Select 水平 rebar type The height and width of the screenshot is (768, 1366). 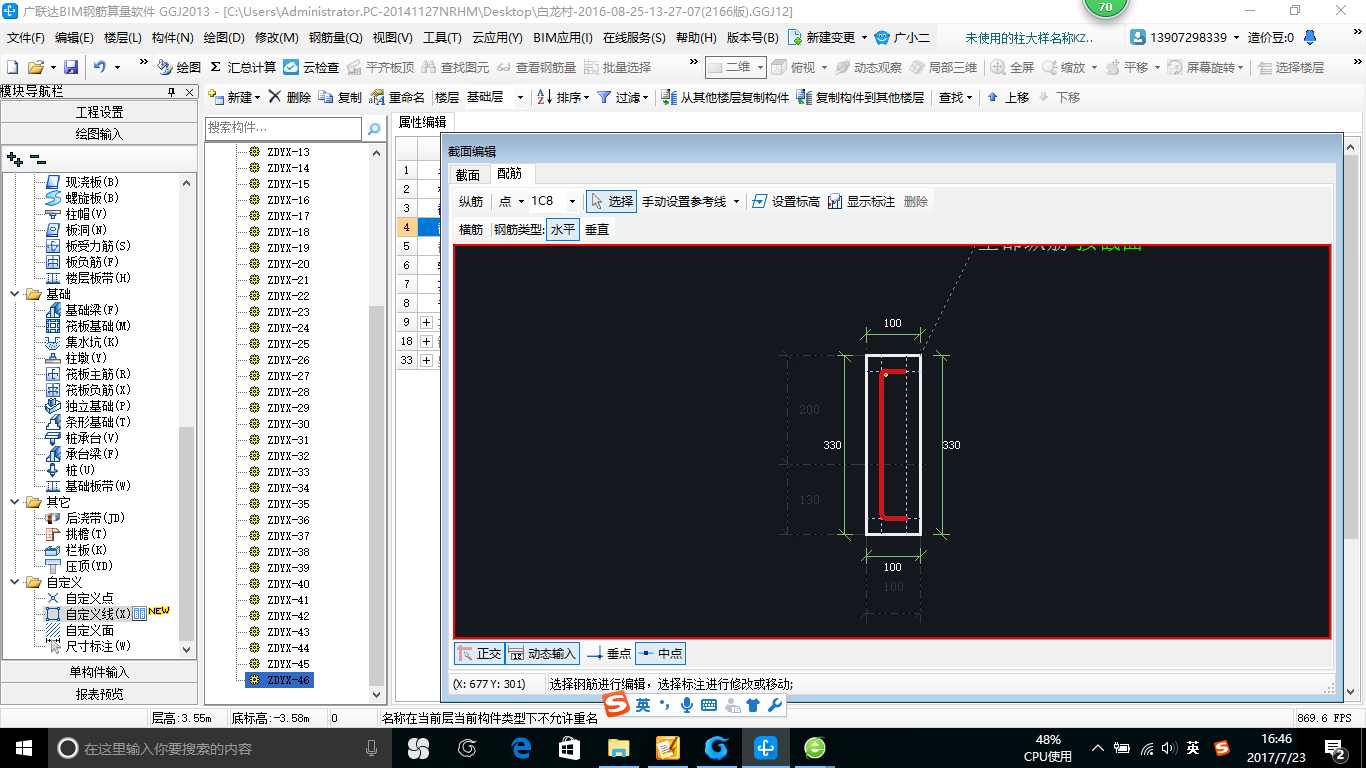pyautogui.click(x=563, y=229)
